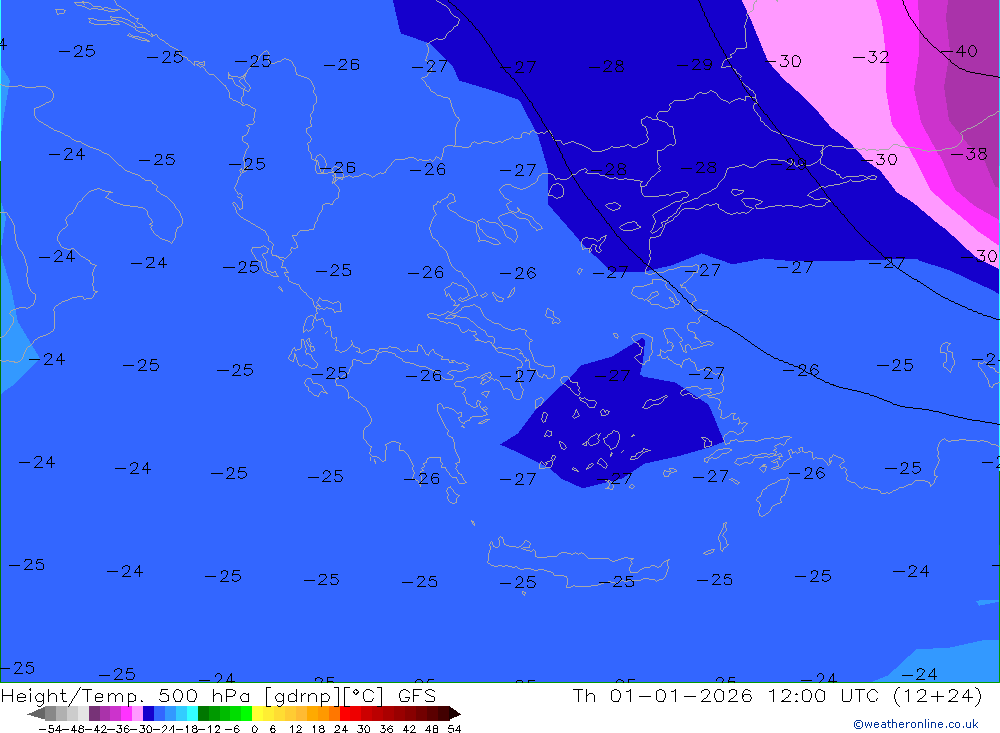Click the "01-01-2026" forecast date text
The height and width of the screenshot is (733, 1000).
click(x=680, y=695)
